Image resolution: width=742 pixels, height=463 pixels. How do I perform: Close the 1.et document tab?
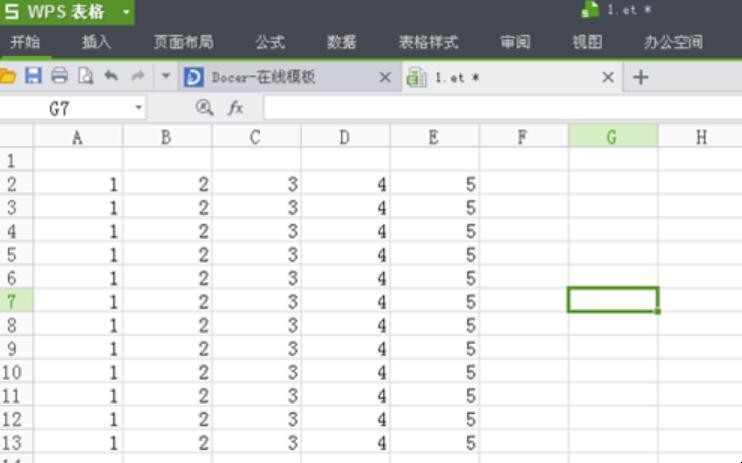coord(607,77)
